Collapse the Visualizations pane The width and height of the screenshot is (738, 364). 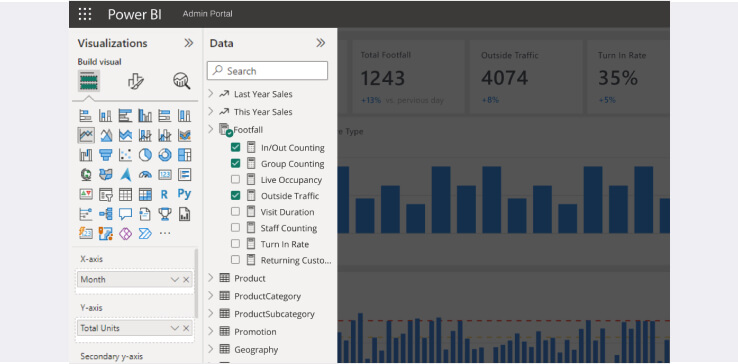click(188, 43)
